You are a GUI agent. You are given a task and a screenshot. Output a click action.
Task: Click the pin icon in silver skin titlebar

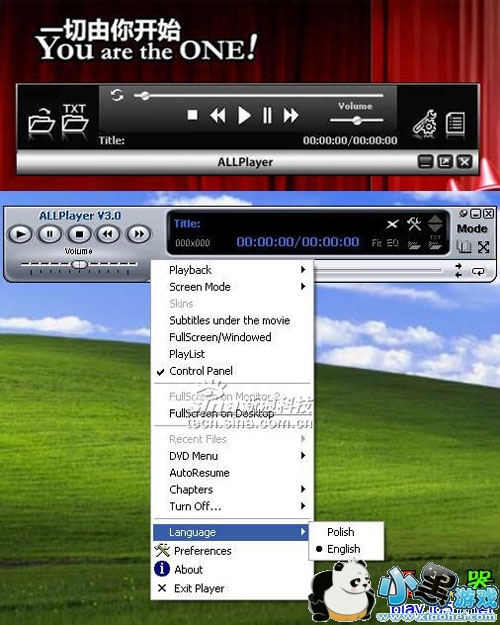click(463, 213)
